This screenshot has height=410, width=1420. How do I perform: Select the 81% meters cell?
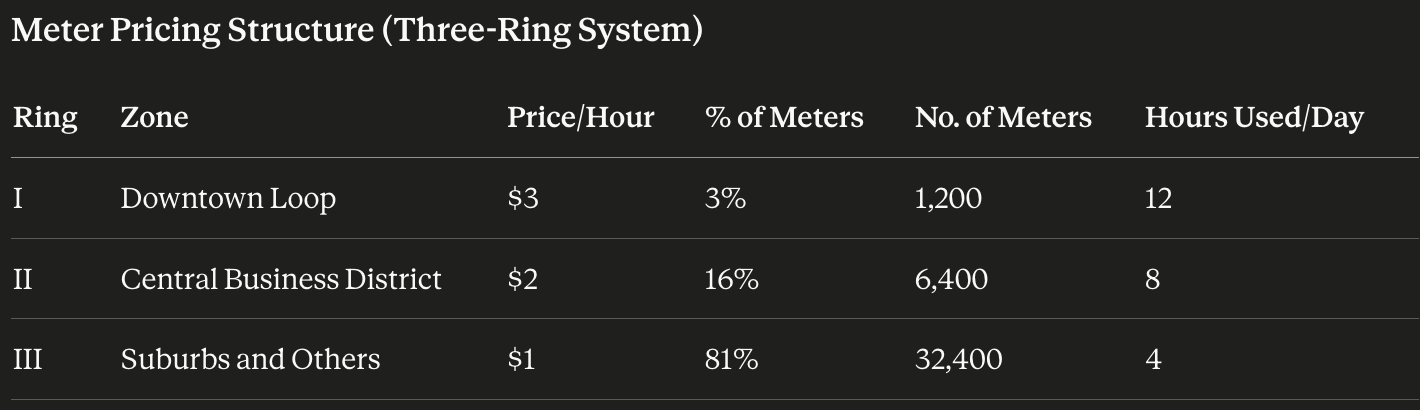731,358
